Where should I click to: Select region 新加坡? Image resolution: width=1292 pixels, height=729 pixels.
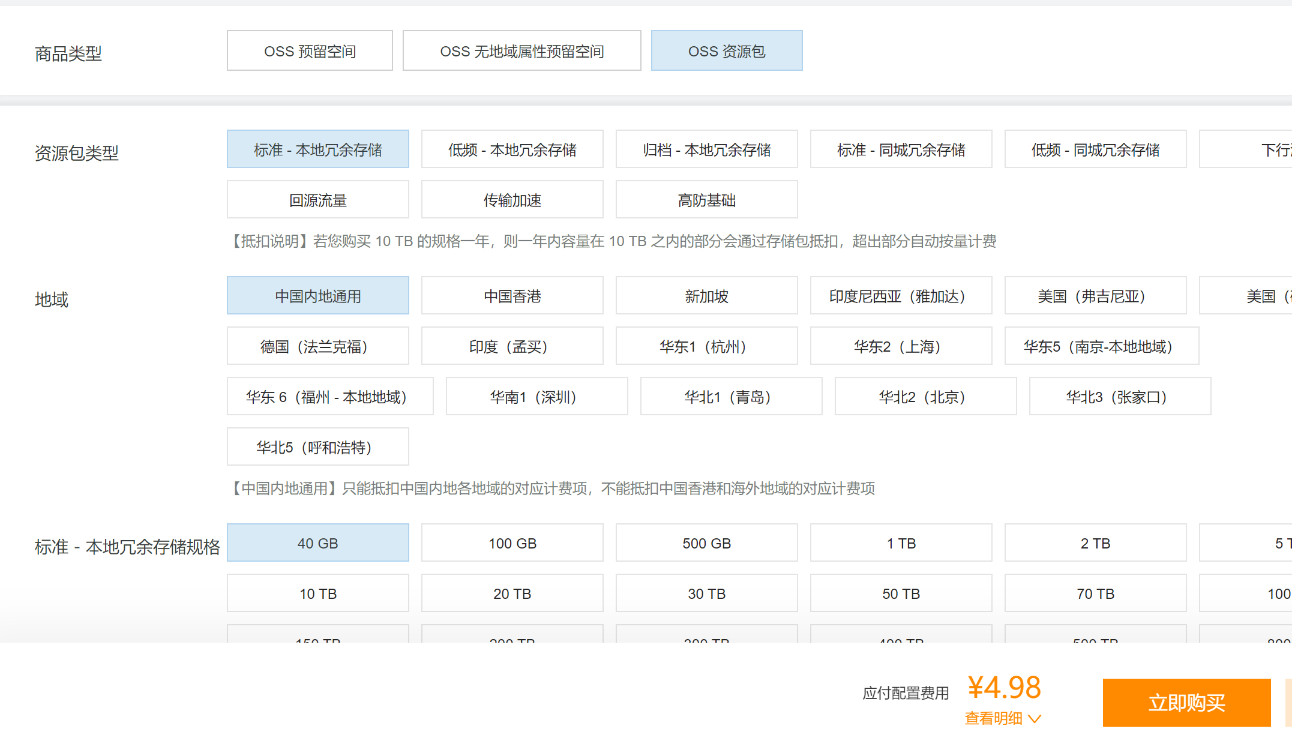pyautogui.click(x=707, y=296)
